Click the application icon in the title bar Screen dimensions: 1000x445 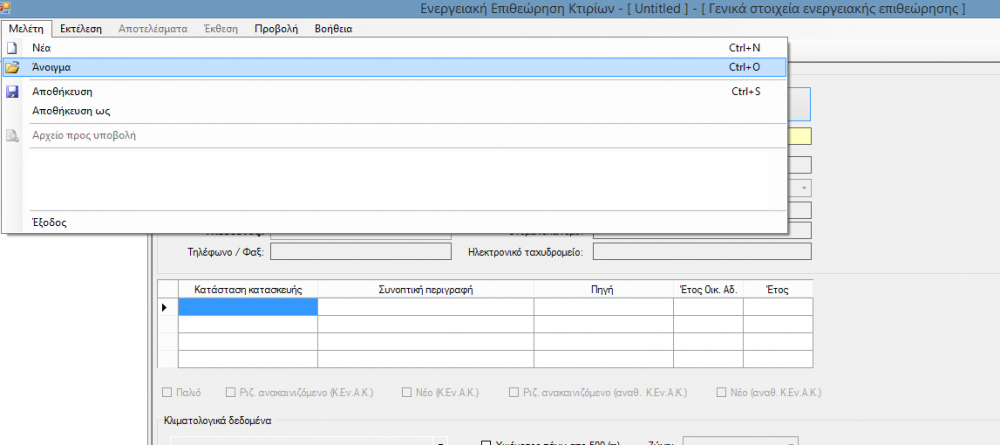[x=5, y=8]
